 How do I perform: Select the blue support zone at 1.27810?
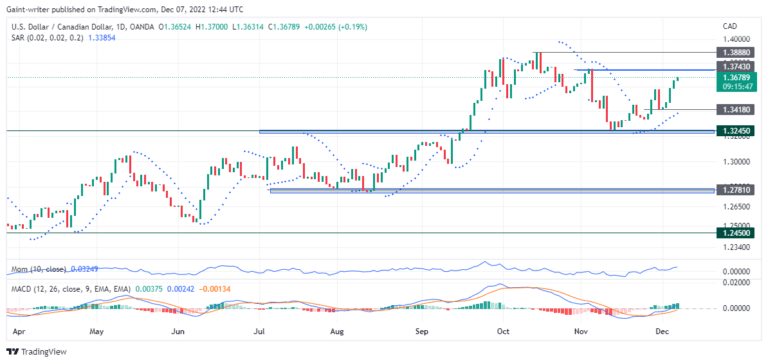coord(492,191)
